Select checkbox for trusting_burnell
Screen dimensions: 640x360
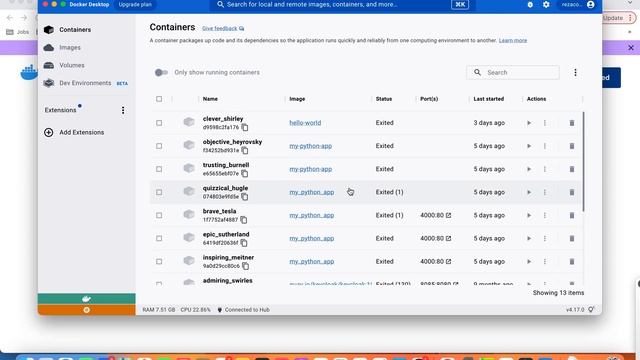(159, 169)
